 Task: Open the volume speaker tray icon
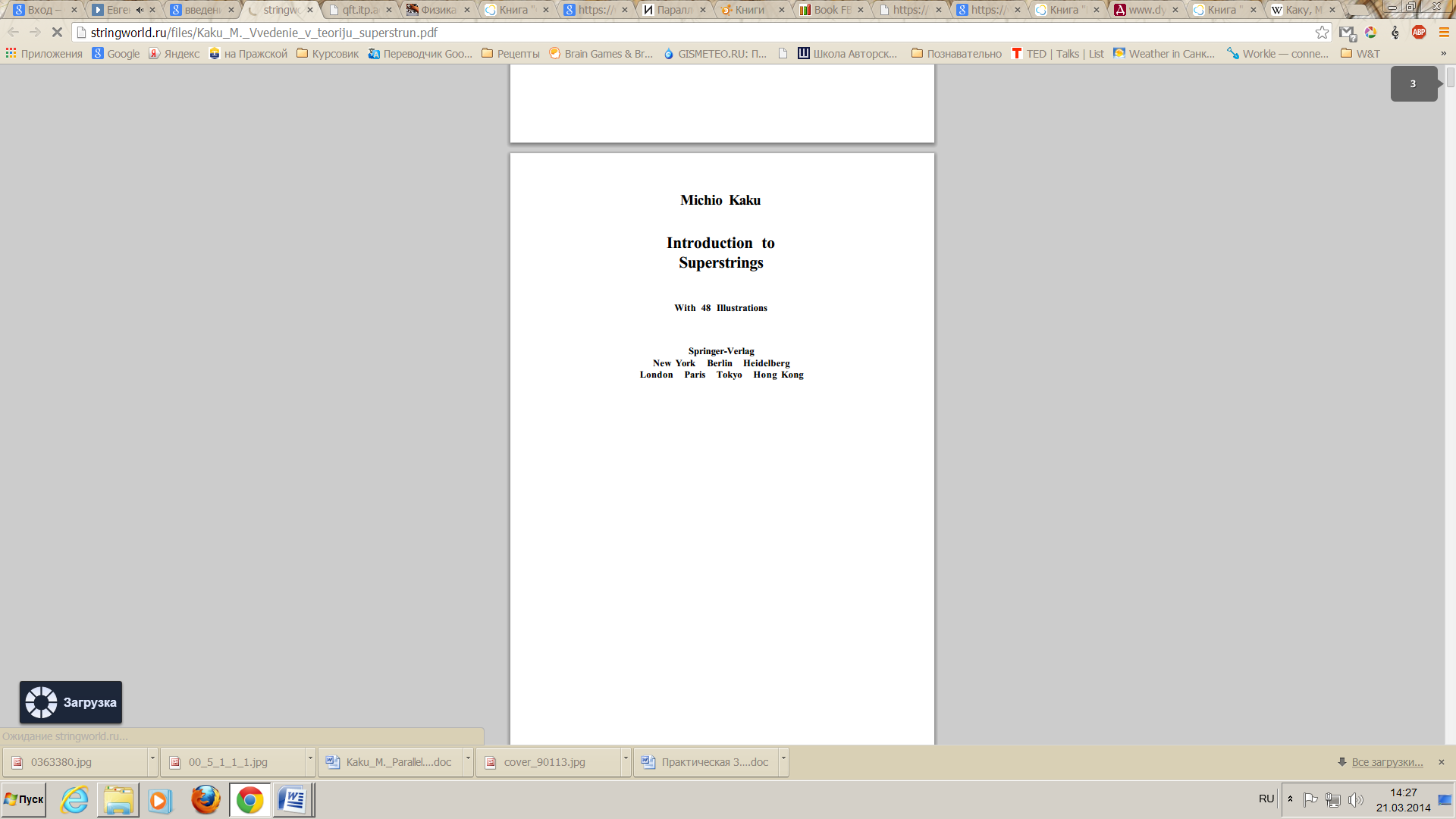click(1356, 800)
